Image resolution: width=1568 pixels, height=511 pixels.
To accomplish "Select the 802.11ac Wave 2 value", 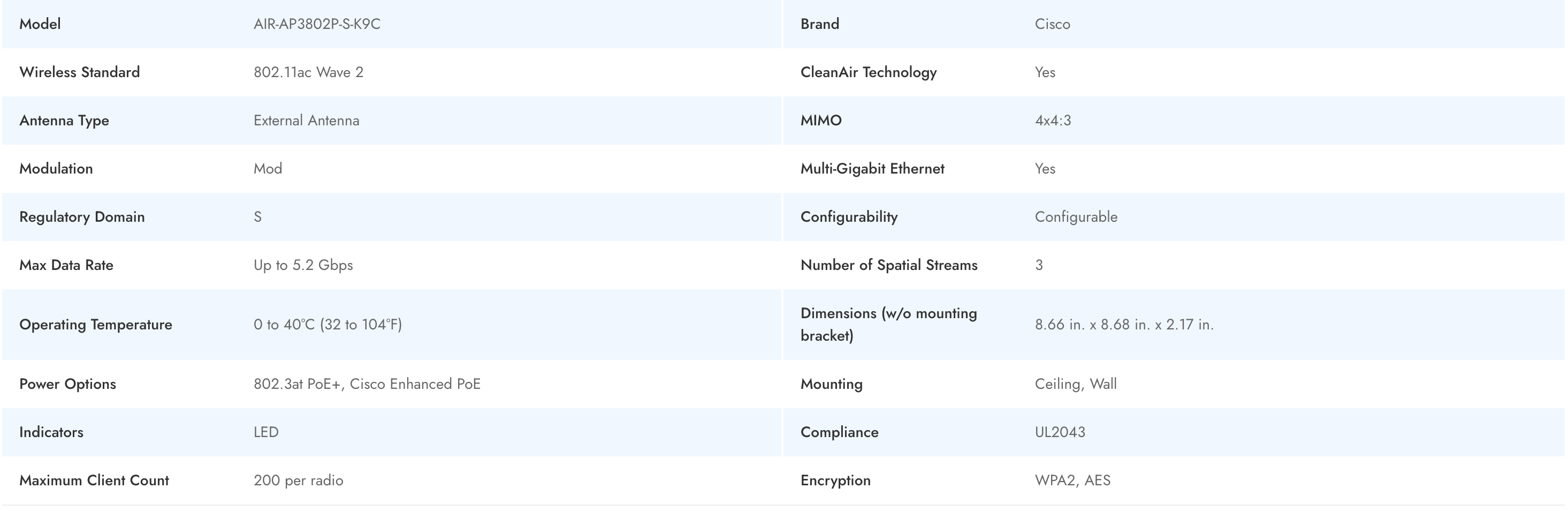I will coord(308,72).
